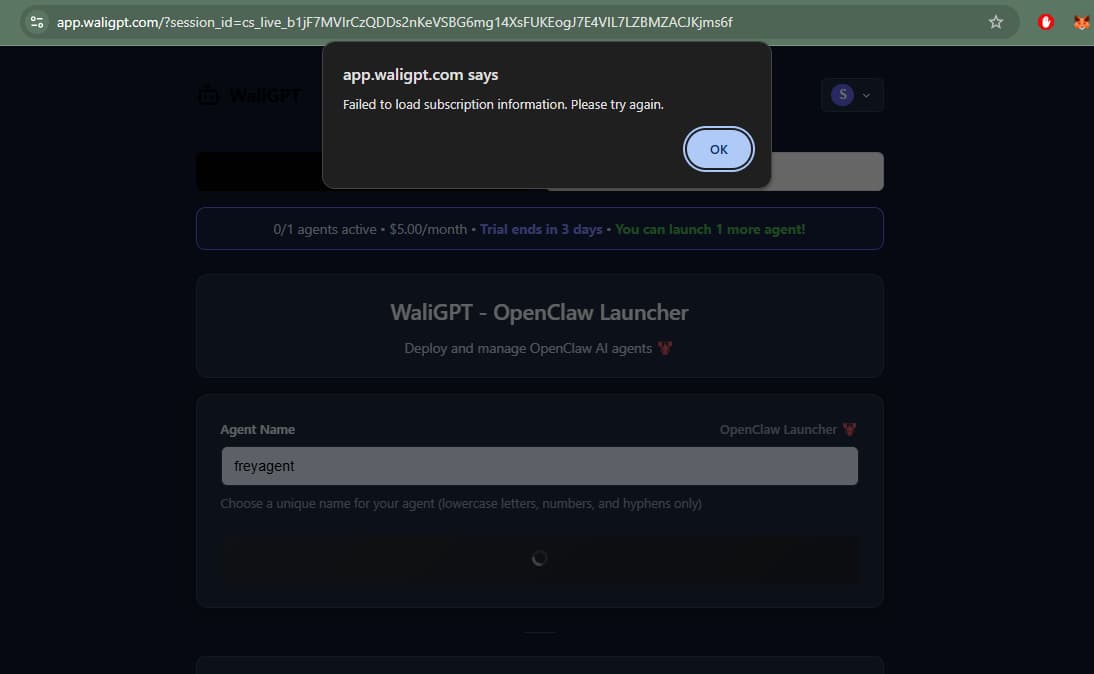The width and height of the screenshot is (1094, 674).
Task: Select the left black tab
Action: tap(260, 171)
